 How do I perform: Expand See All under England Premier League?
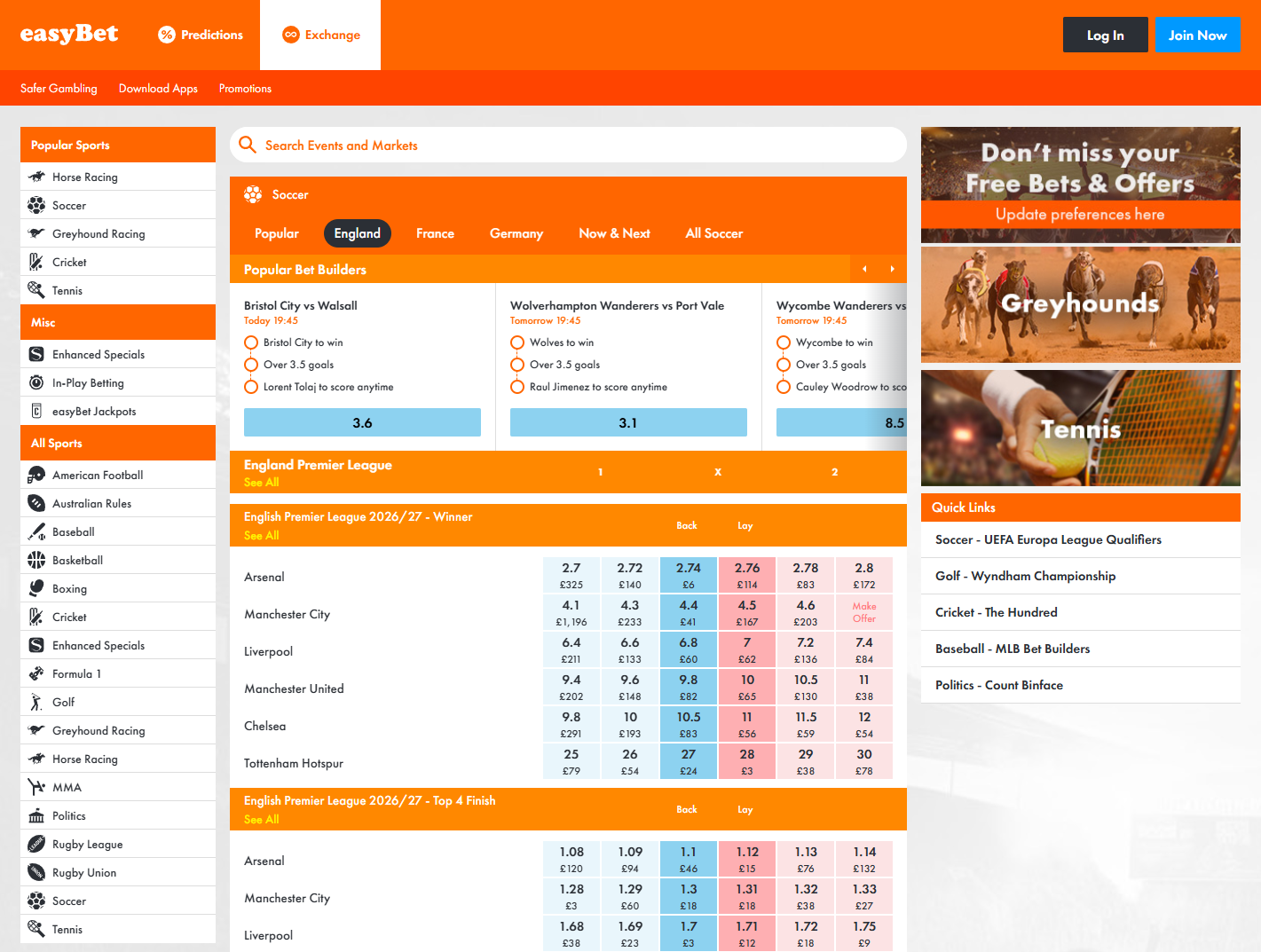[261, 483]
